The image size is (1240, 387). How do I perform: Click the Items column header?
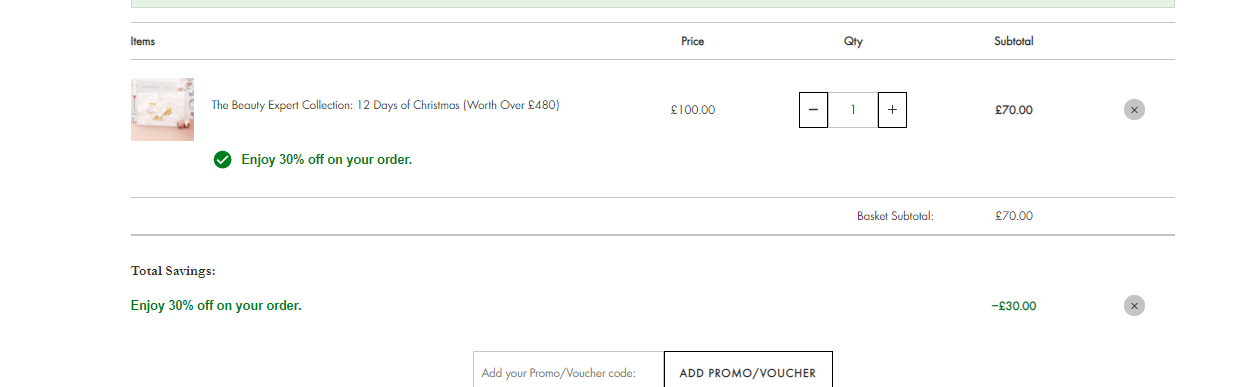143,42
